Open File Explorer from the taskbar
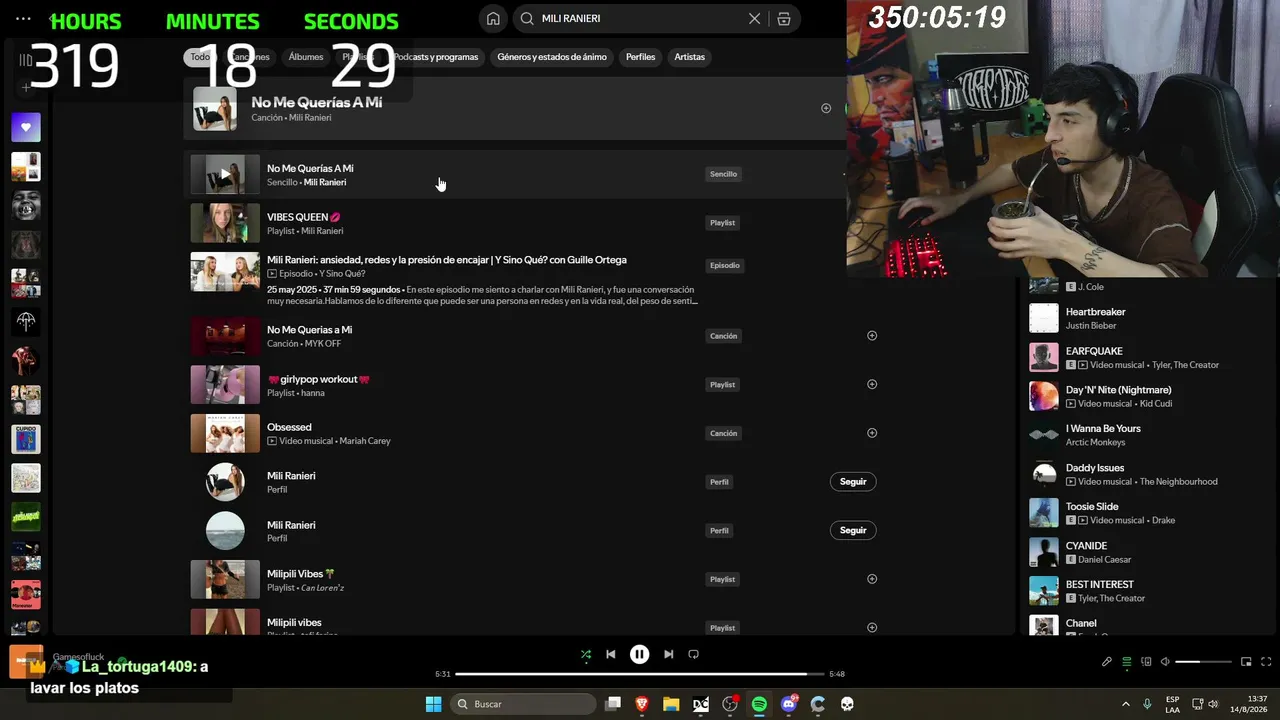Screen dimensions: 1280x720 coord(671,704)
